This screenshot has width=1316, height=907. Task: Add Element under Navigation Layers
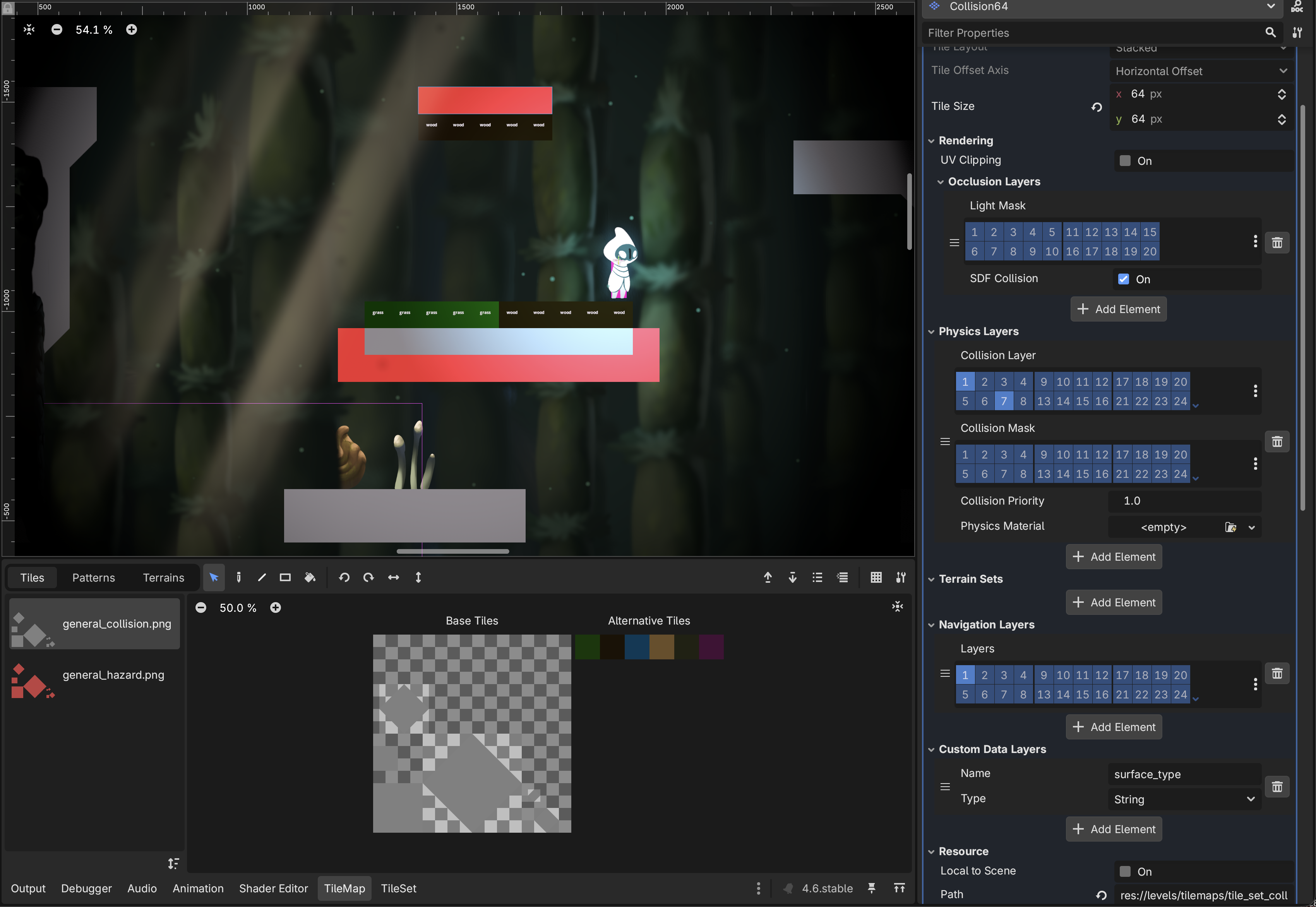coord(1114,727)
